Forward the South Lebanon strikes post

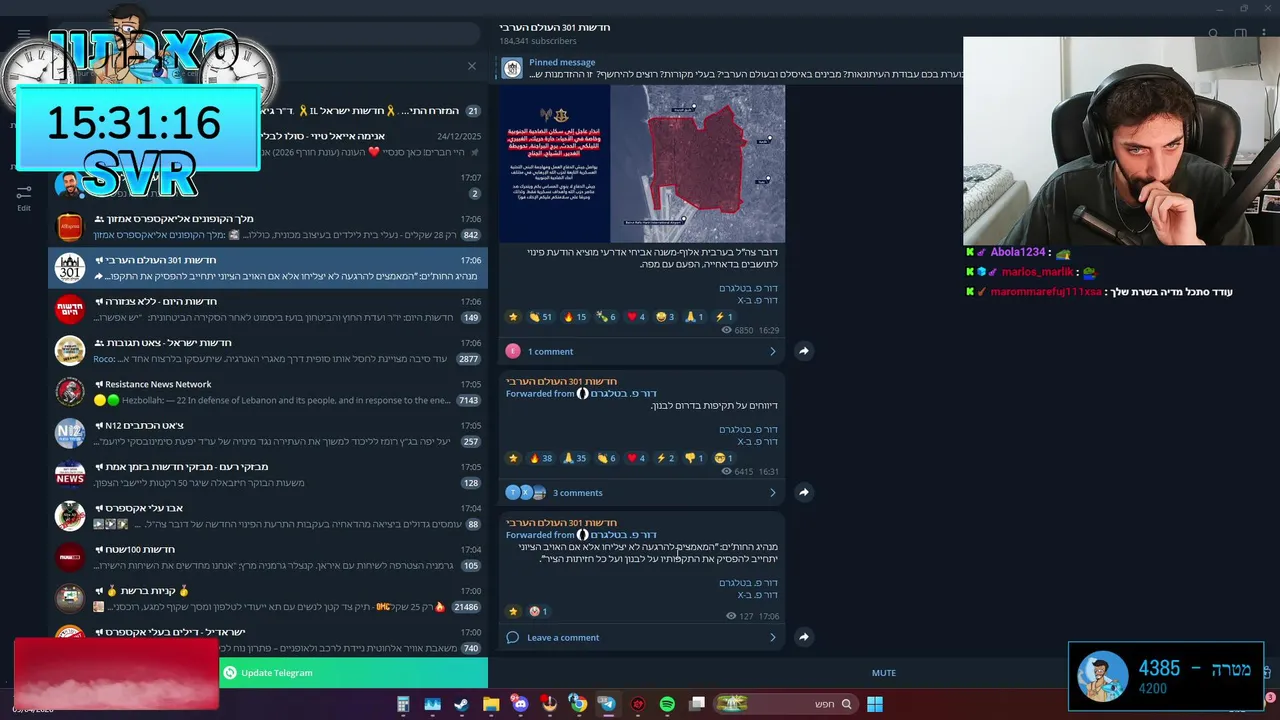point(804,492)
